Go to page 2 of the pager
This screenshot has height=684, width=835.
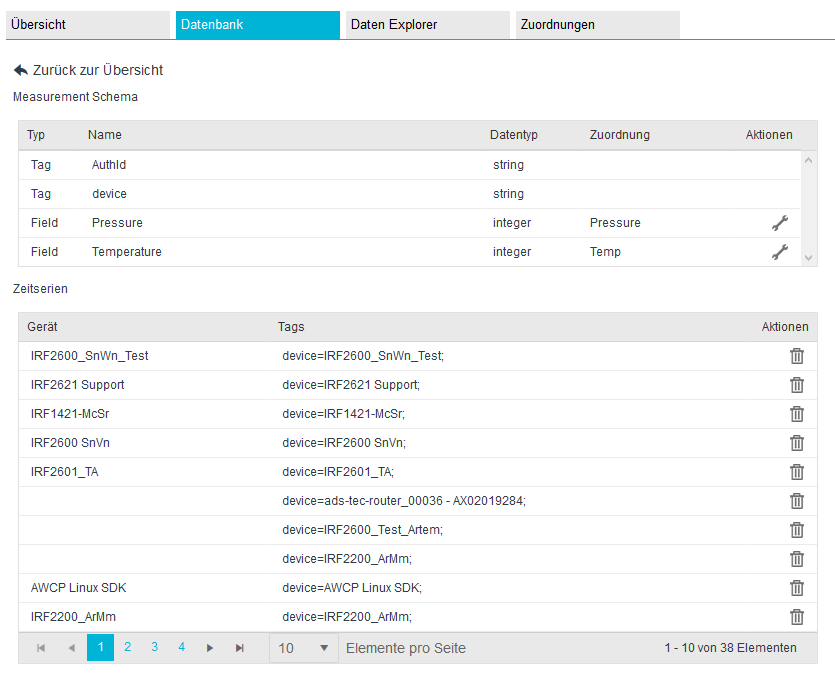pyautogui.click(x=128, y=647)
